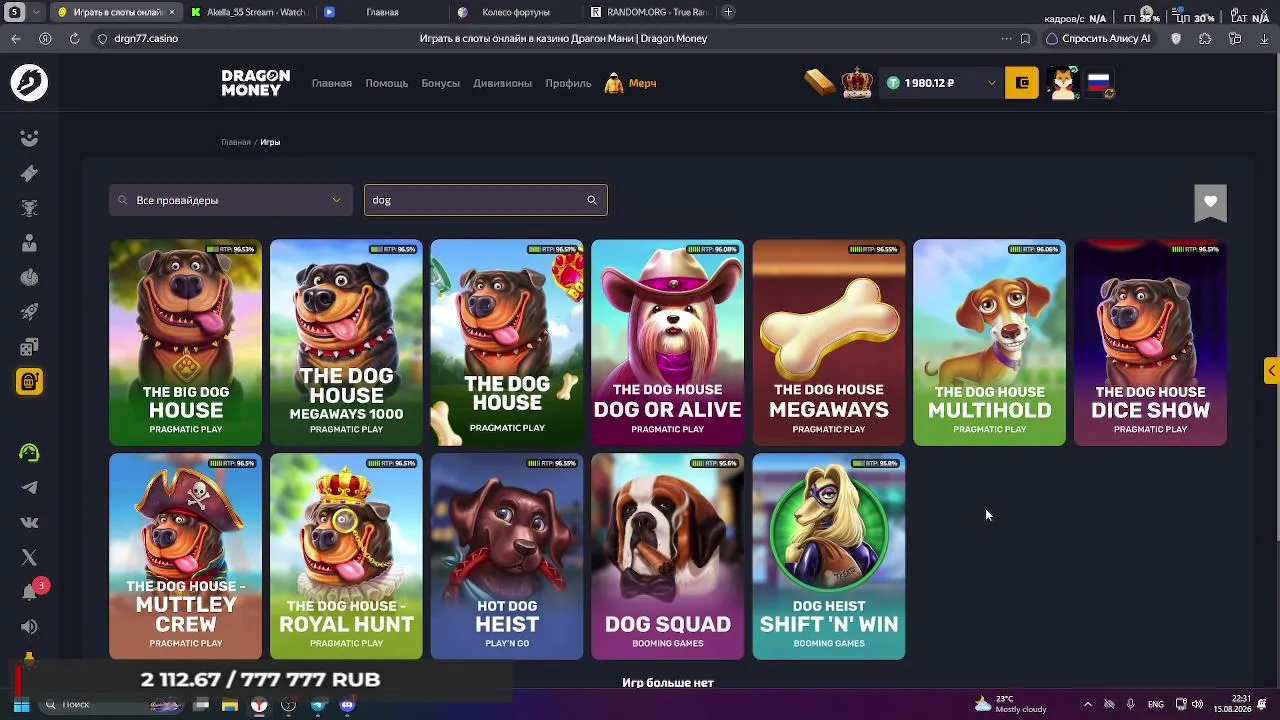
Task: Open The Big Dog House game
Action: (185, 343)
